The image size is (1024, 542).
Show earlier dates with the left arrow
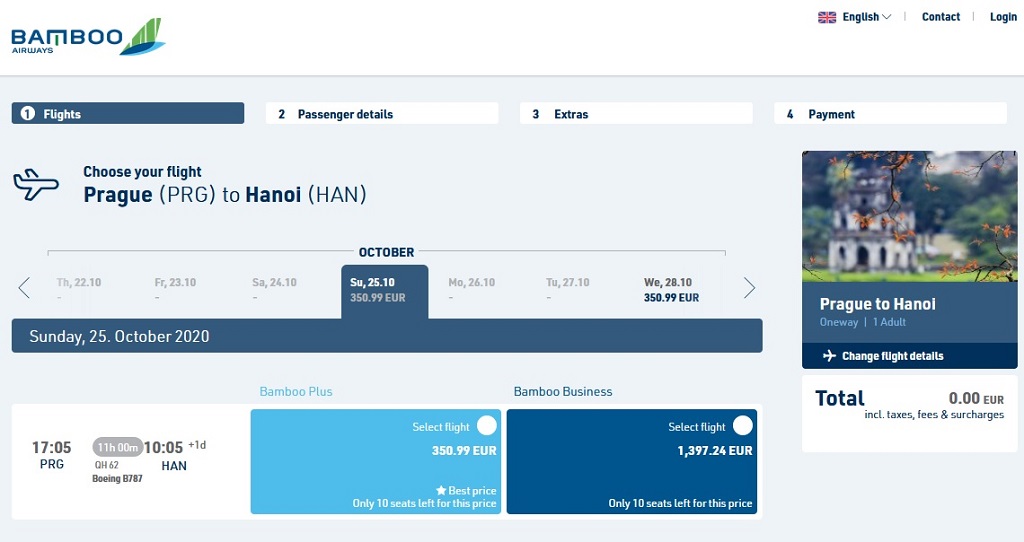(24, 287)
